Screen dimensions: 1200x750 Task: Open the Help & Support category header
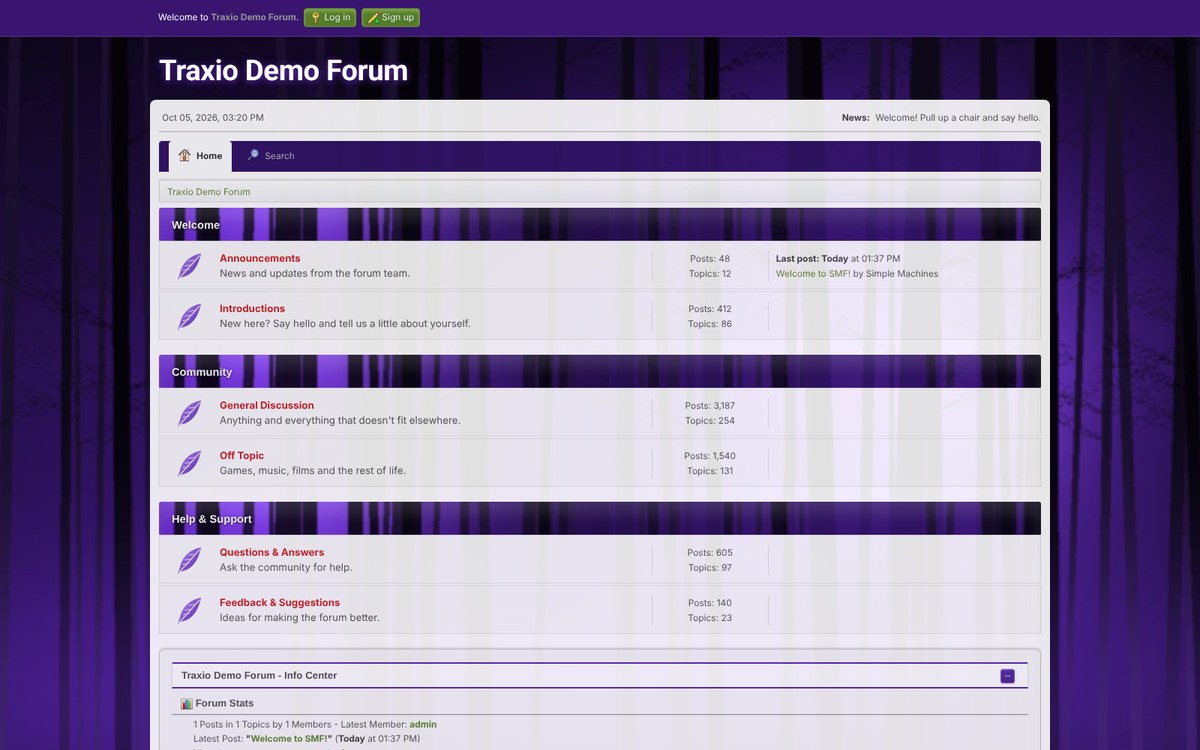(x=212, y=519)
